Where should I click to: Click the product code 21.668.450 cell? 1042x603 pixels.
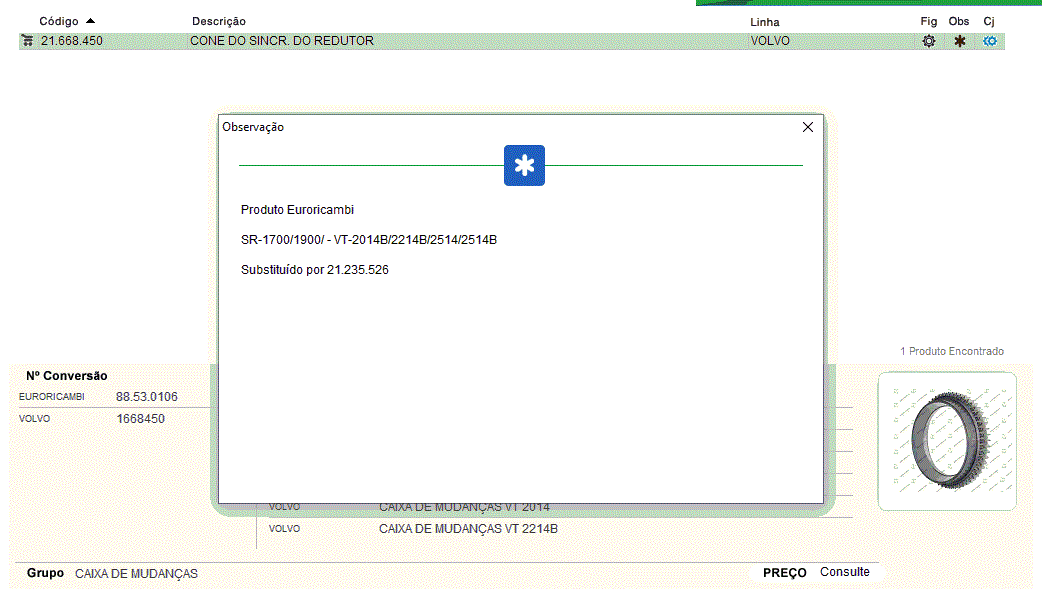click(x=71, y=41)
